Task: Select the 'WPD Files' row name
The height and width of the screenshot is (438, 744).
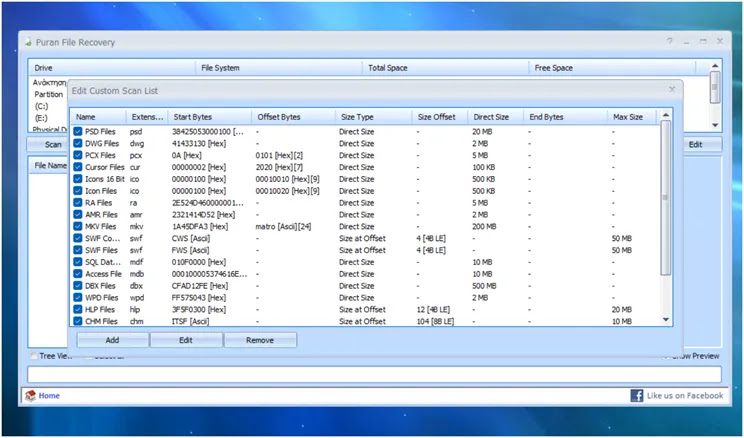Action: (102, 298)
